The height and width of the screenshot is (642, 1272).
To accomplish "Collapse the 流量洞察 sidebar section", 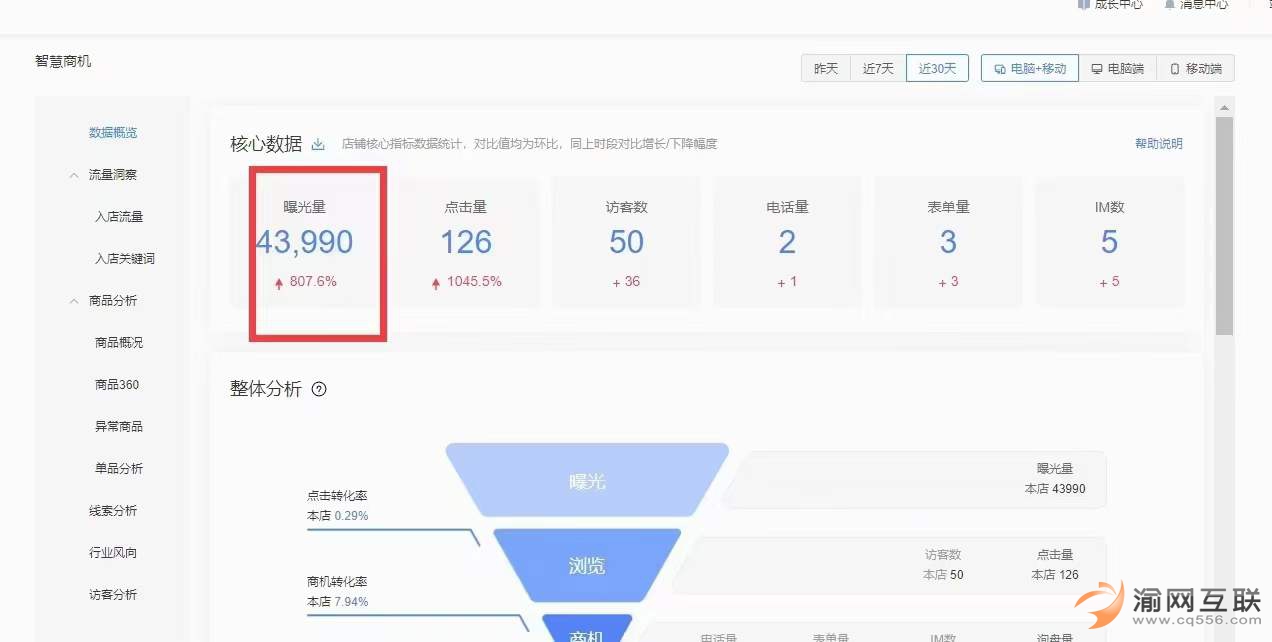I will click(74, 175).
